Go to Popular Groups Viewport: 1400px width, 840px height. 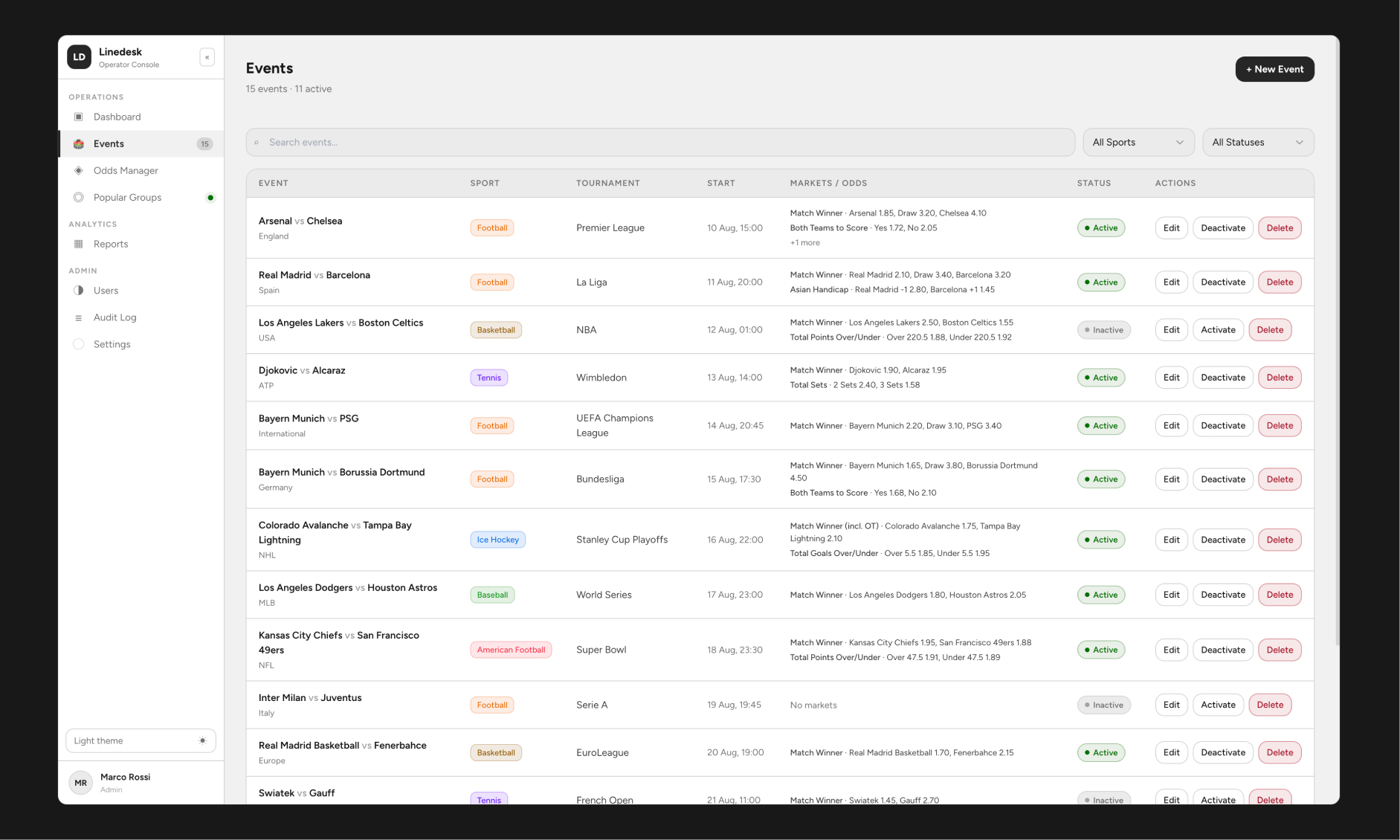tap(141, 197)
